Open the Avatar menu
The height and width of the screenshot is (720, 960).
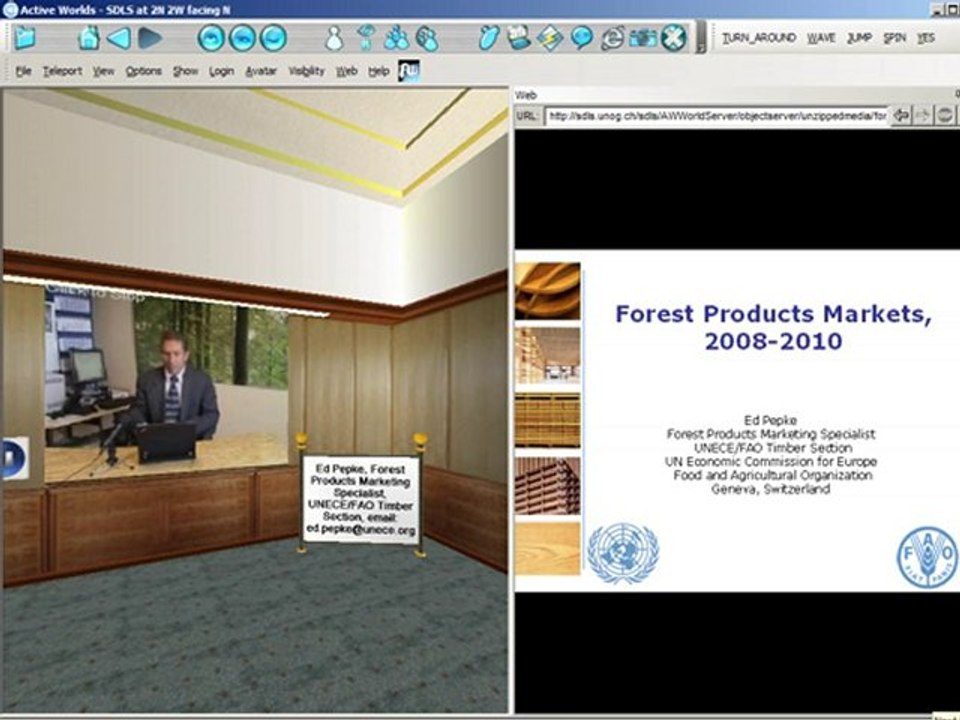(261, 72)
